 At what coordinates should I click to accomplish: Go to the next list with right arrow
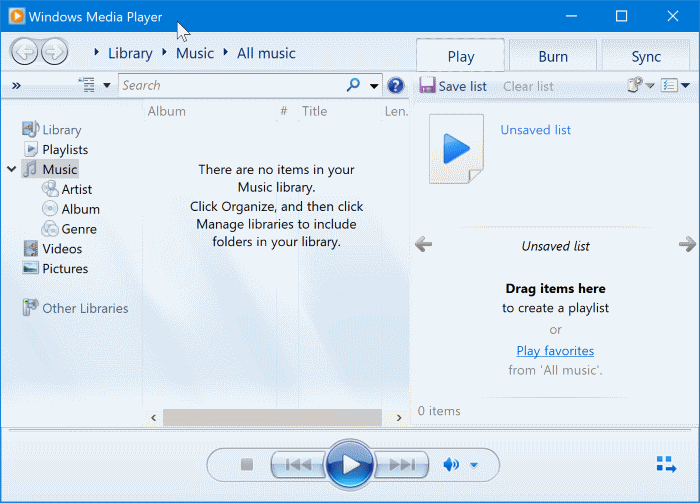(x=687, y=244)
